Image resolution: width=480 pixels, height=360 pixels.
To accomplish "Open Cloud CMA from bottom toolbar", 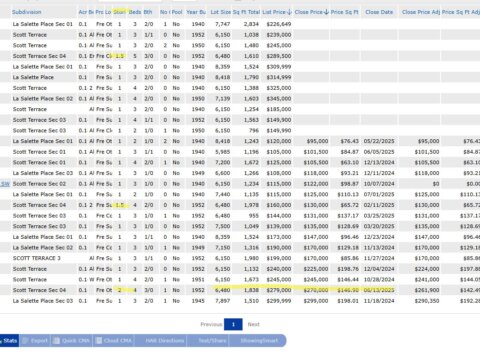I will click(x=114, y=341).
